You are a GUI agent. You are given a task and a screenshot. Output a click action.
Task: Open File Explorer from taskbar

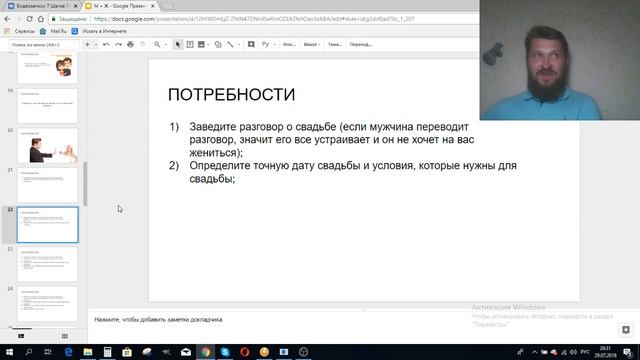tap(88, 352)
